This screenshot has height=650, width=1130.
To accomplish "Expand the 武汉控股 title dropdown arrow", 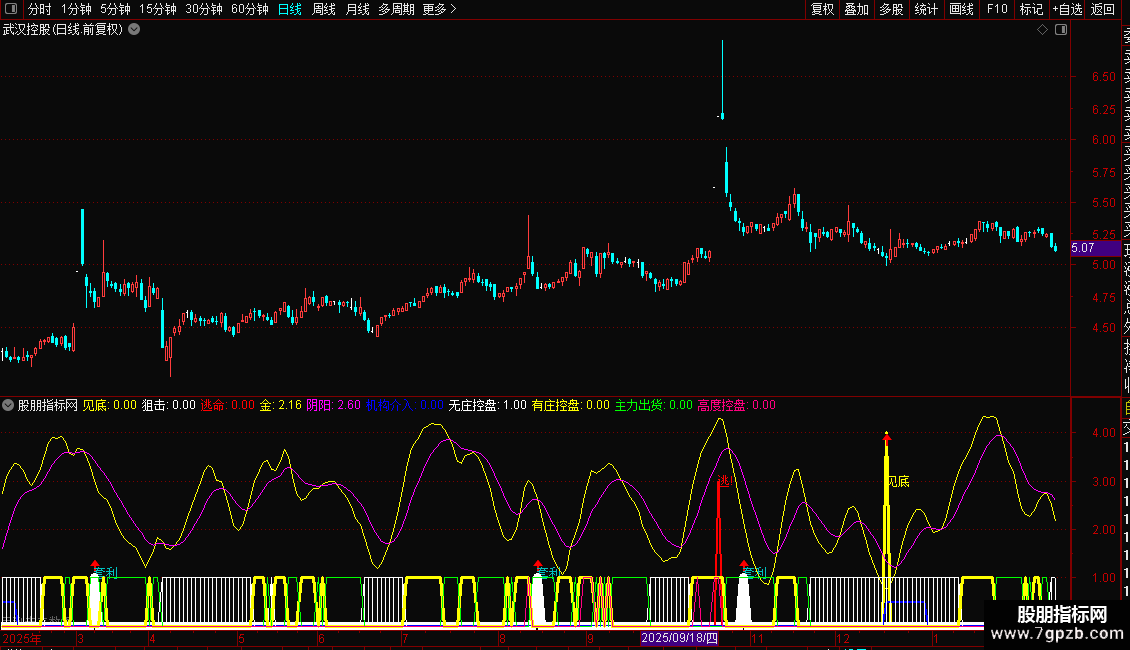I will pyautogui.click(x=134, y=30).
